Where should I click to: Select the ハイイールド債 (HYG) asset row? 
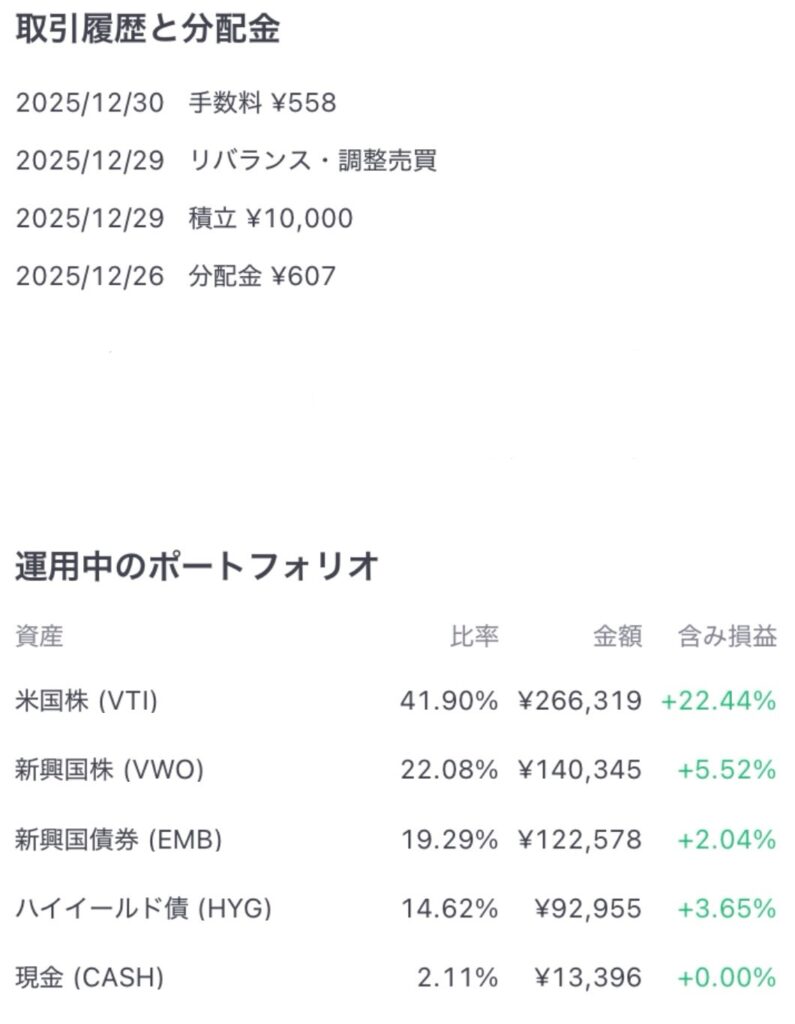(144, 909)
